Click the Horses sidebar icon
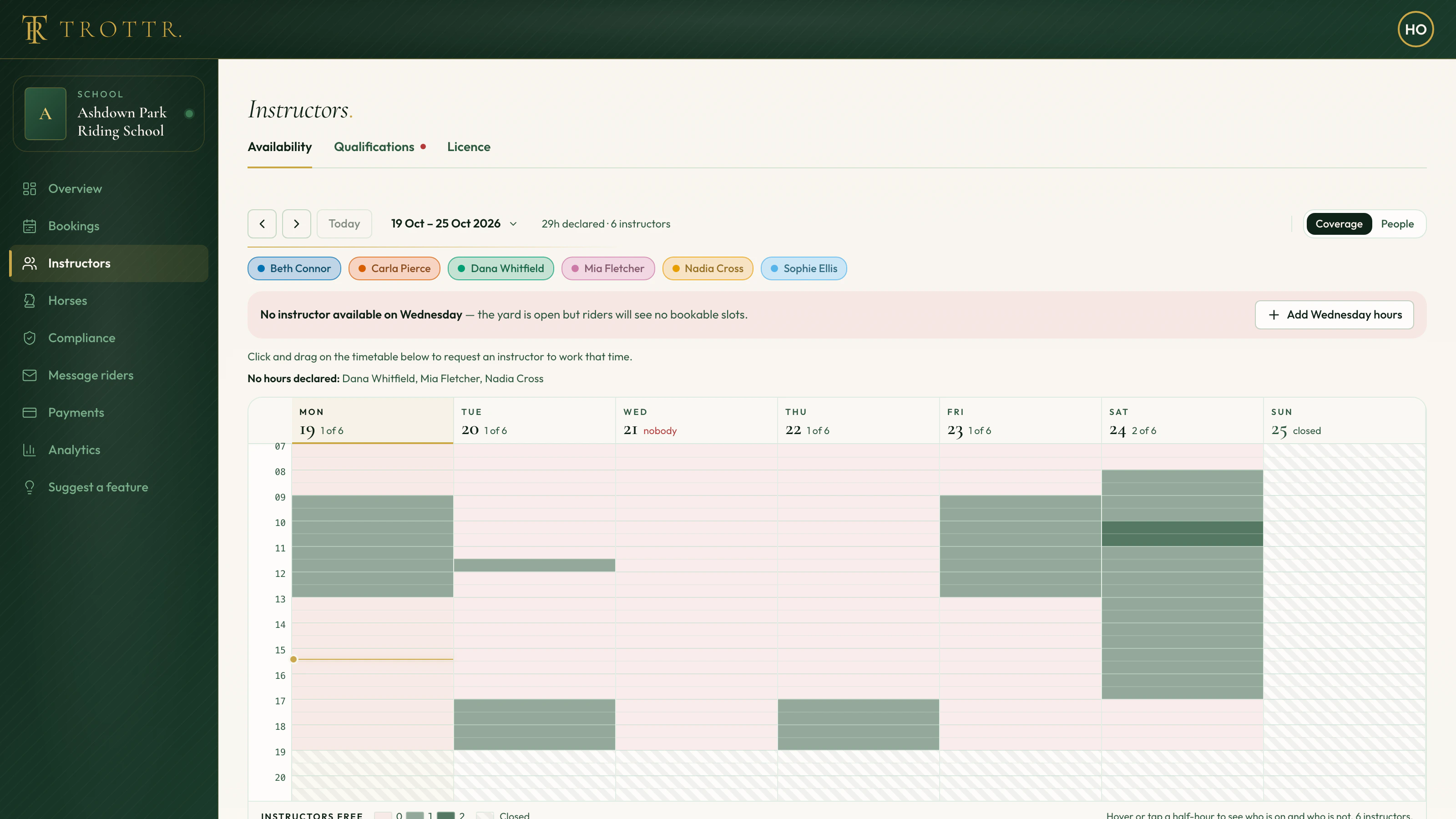 click(30, 301)
